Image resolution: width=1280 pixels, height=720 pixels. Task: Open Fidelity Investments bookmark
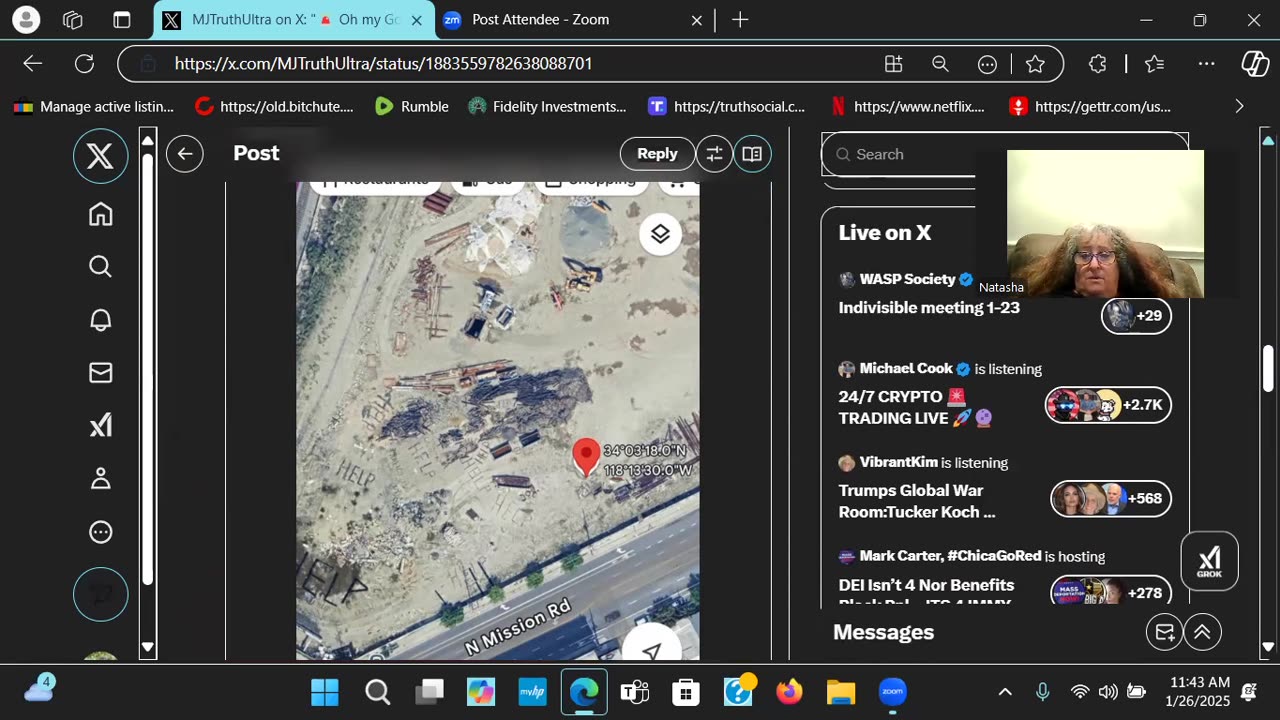(546, 106)
